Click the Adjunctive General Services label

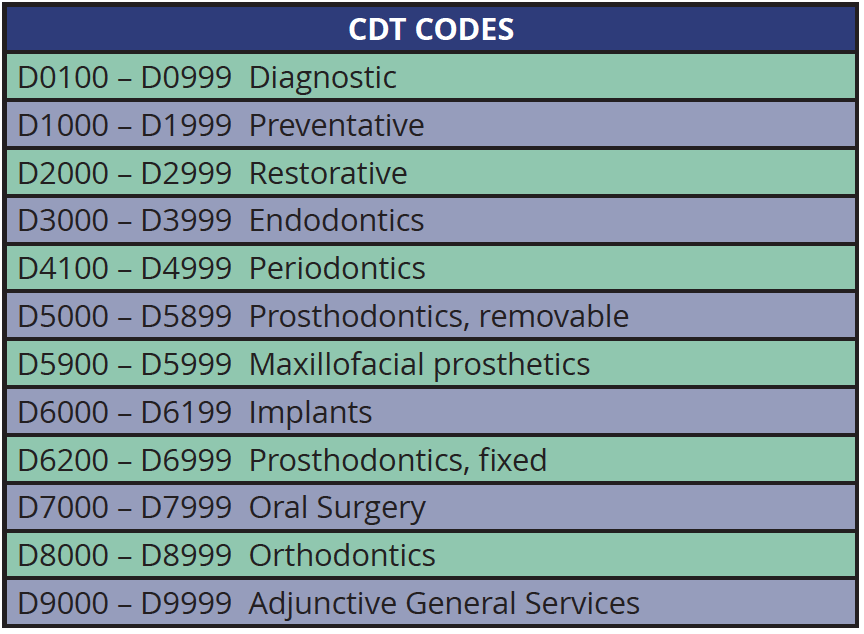pos(444,603)
